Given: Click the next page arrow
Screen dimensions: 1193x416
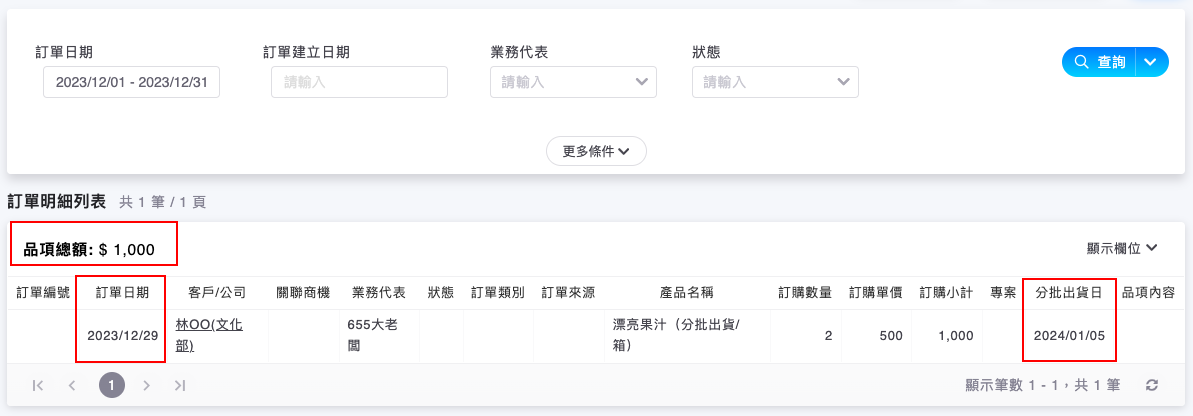Looking at the screenshot, I should point(146,385).
